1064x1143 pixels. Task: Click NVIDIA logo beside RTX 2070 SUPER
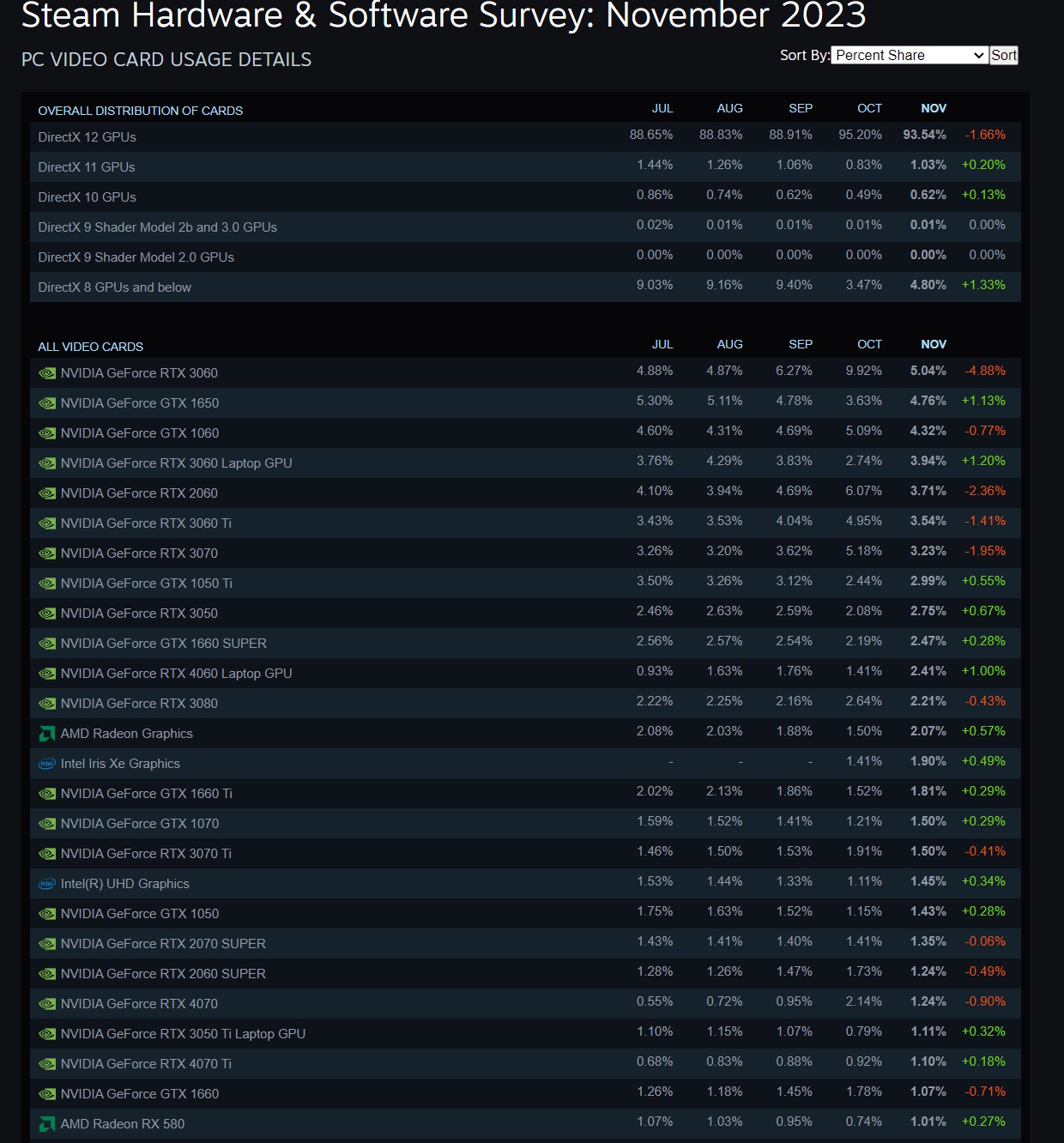[x=47, y=944]
